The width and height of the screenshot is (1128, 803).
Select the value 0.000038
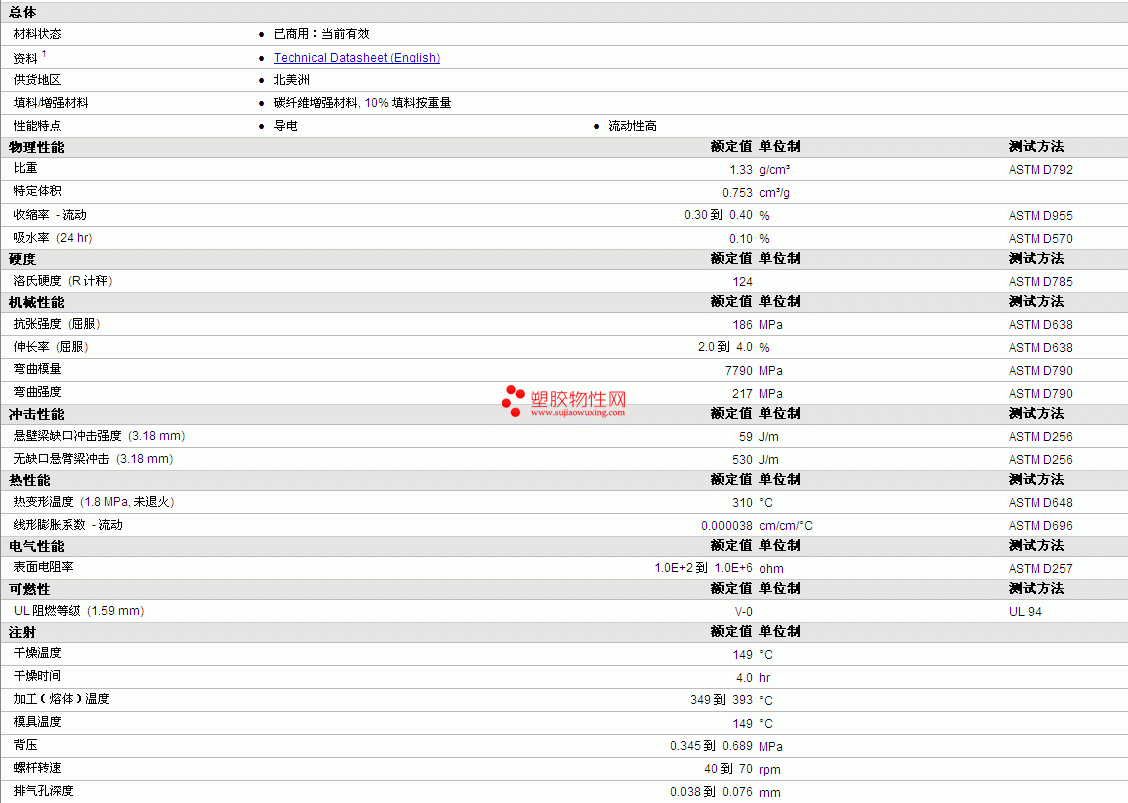(x=727, y=526)
